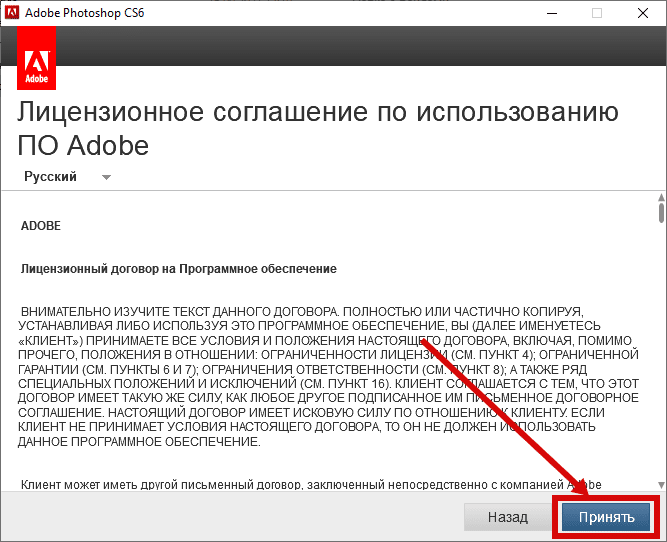The height and width of the screenshot is (542, 667).
Task: Open the Русский language dropdown
Action: 67,177
